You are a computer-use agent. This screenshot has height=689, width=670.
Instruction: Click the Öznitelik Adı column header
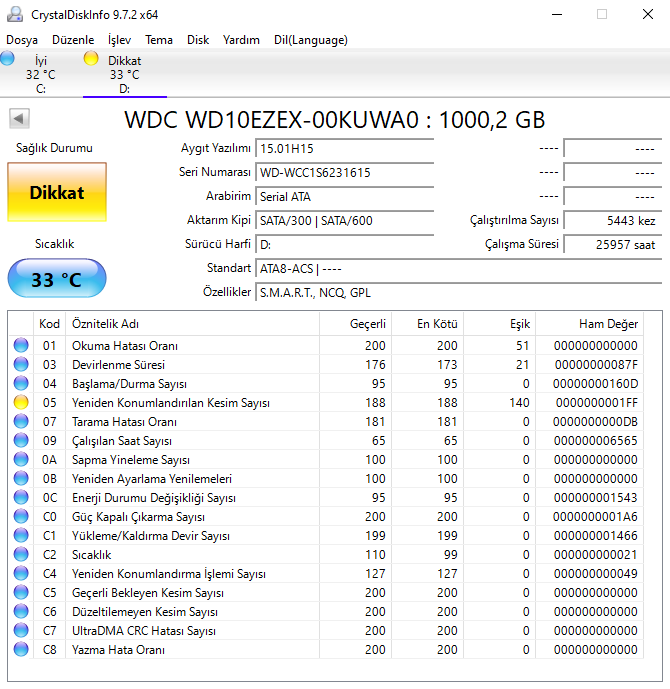click(192, 324)
